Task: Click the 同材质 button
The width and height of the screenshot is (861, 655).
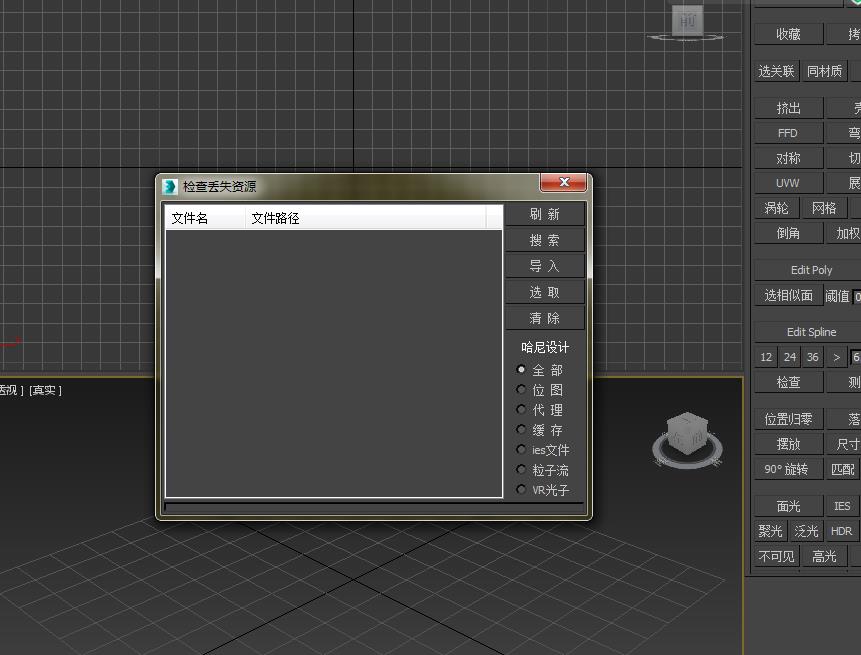Action: [824, 71]
